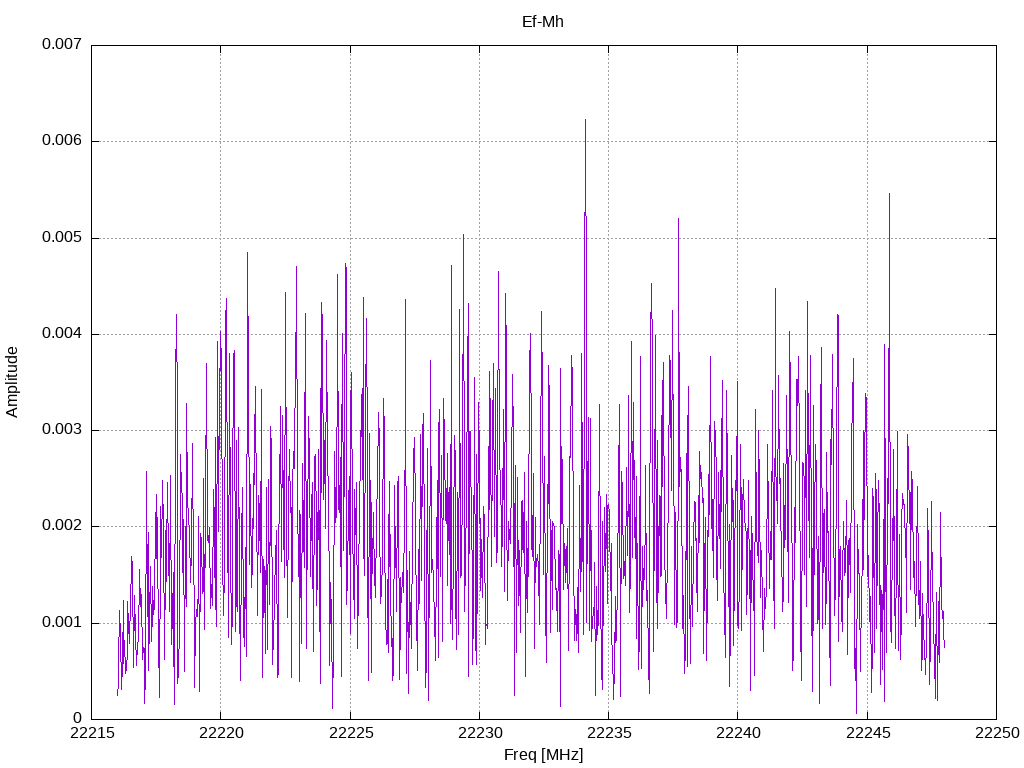This screenshot has width=1024, height=768.
Task: Click the y-axis value 0.007
Action: coord(62,44)
